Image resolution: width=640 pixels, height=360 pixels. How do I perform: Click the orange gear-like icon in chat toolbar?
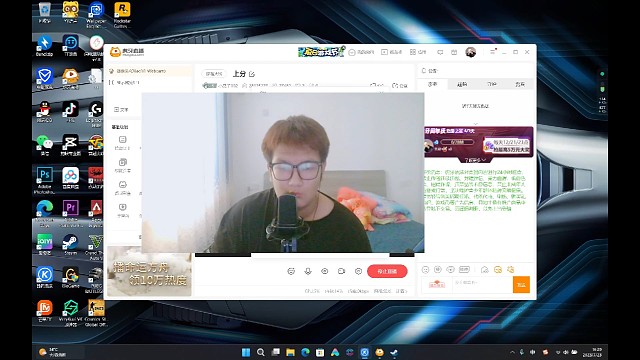pyautogui.click(x=511, y=269)
